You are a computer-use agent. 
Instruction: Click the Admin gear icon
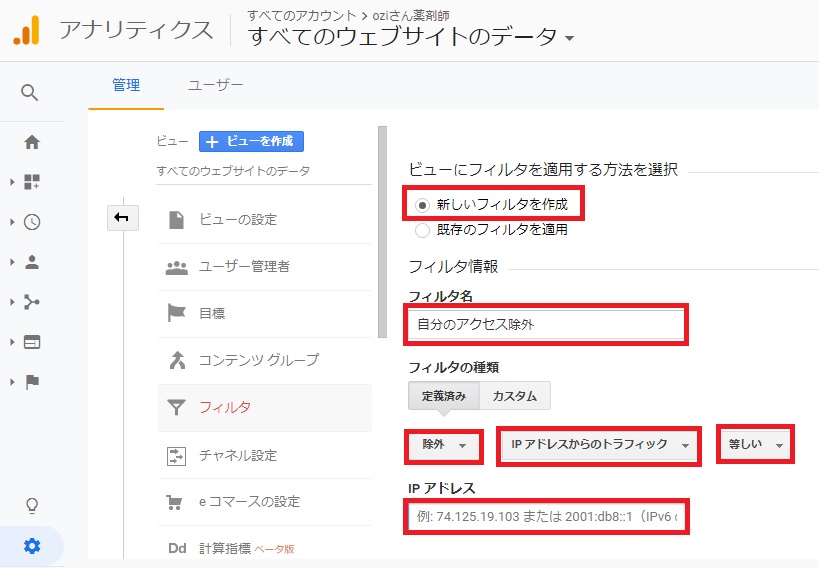click(31, 546)
